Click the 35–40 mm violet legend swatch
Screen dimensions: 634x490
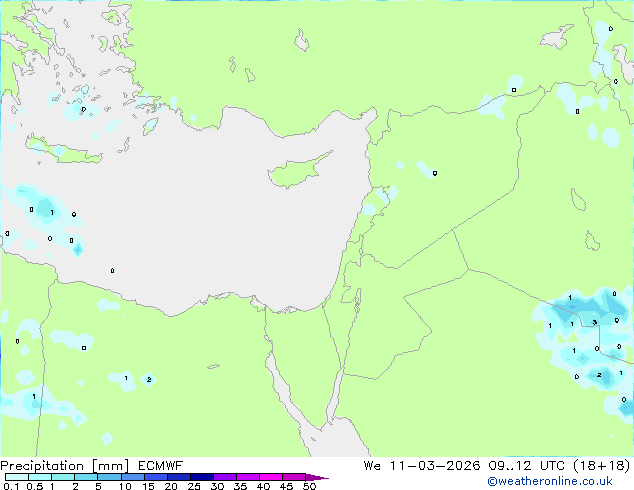pyautogui.click(x=247, y=477)
